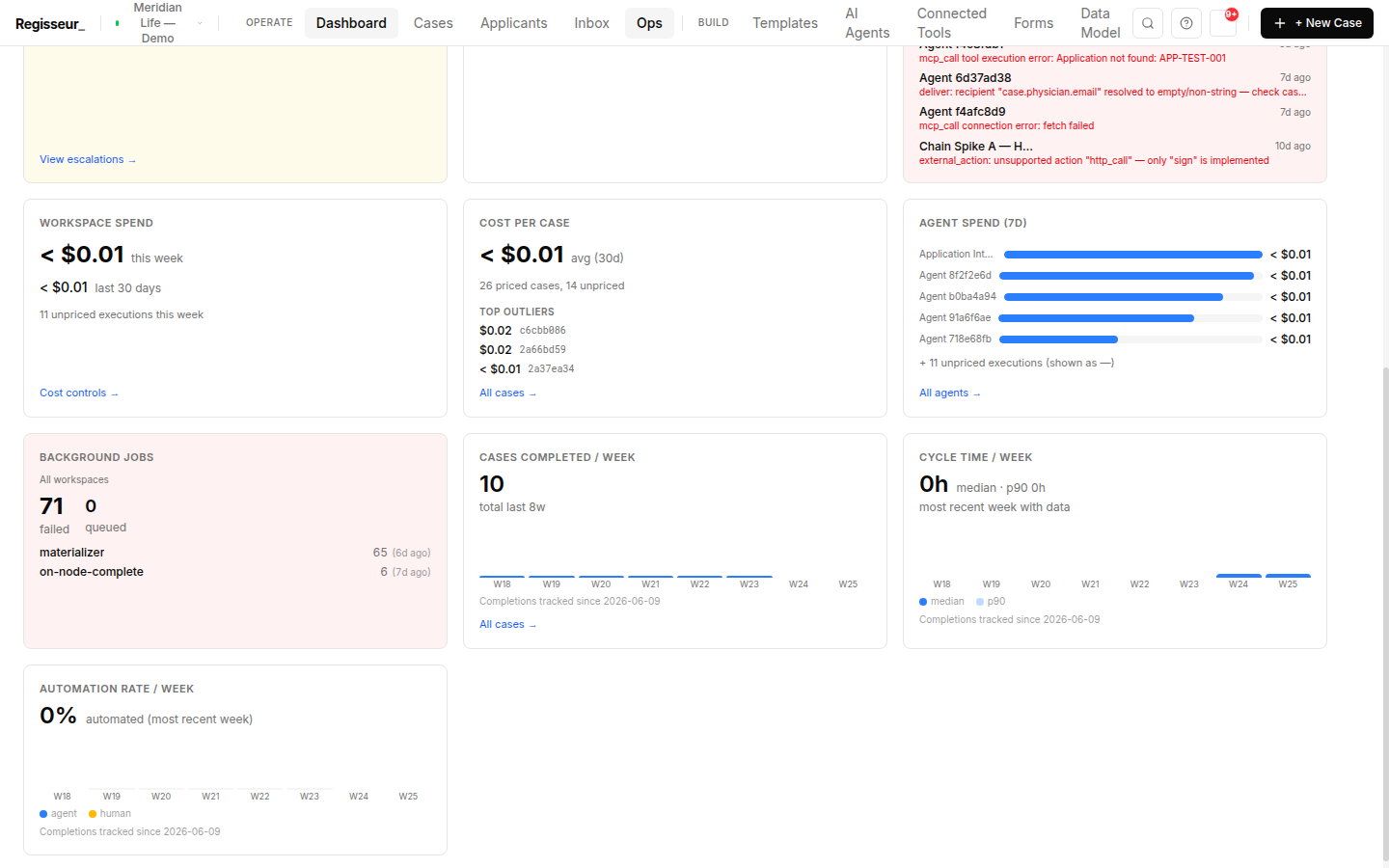
Task: Click the materializer failed job row
Action: pyautogui.click(x=234, y=553)
